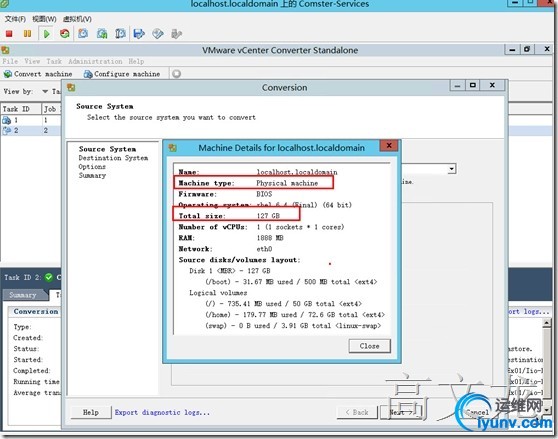Screen dimensions: 558x439
Task: Click the green check status icon for Task ID 2
Action: pyautogui.click(x=49, y=277)
